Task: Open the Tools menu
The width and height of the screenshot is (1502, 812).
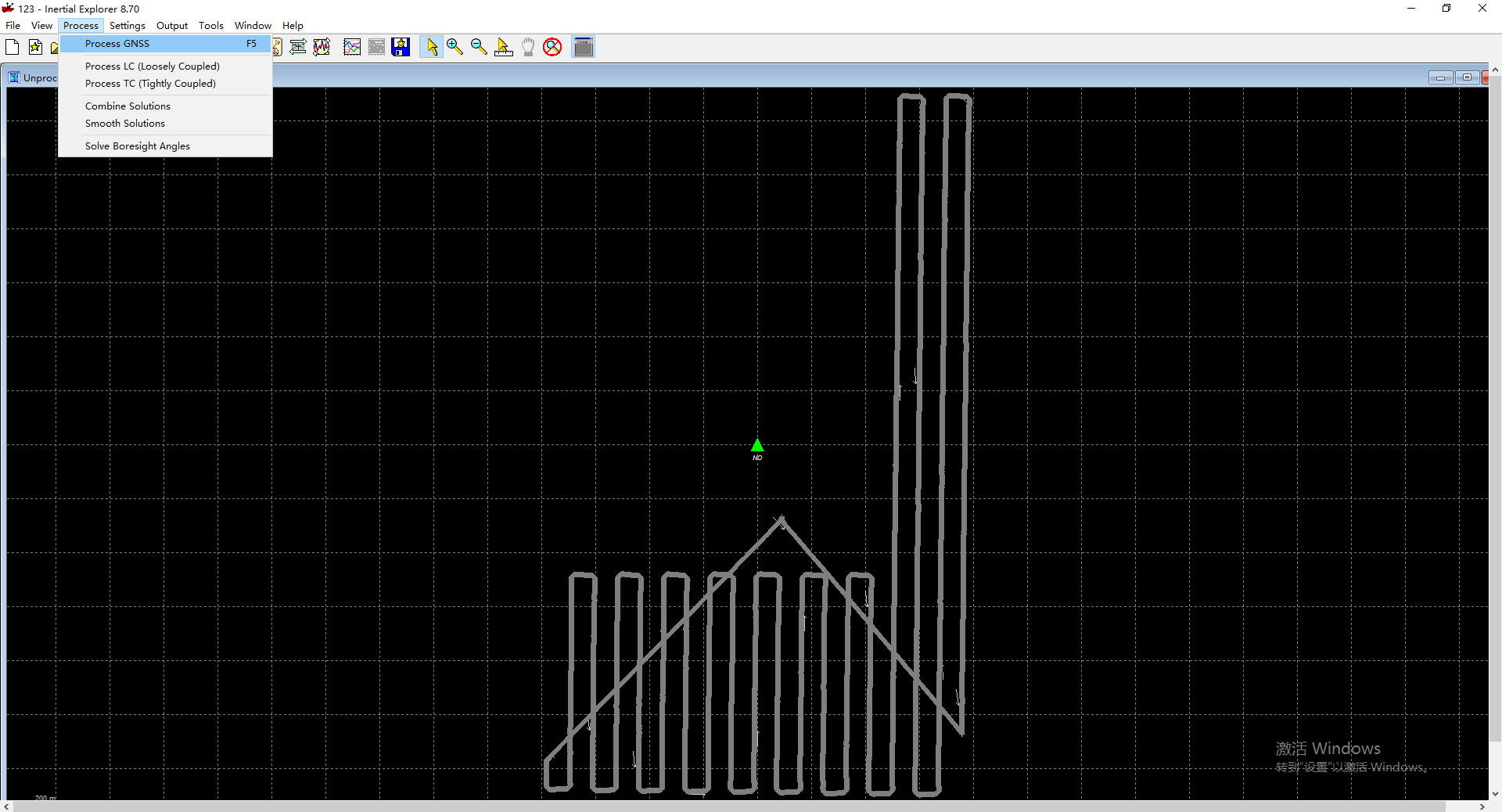Action: pyautogui.click(x=210, y=26)
